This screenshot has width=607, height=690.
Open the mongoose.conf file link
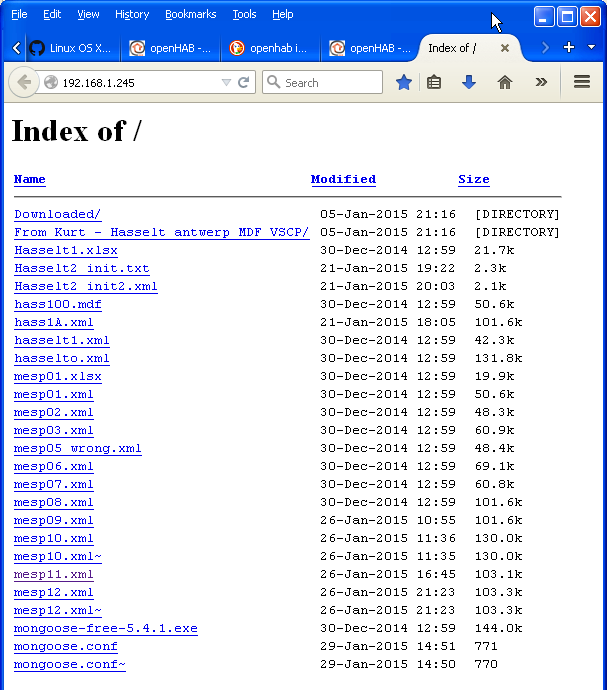[x=65, y=646]
